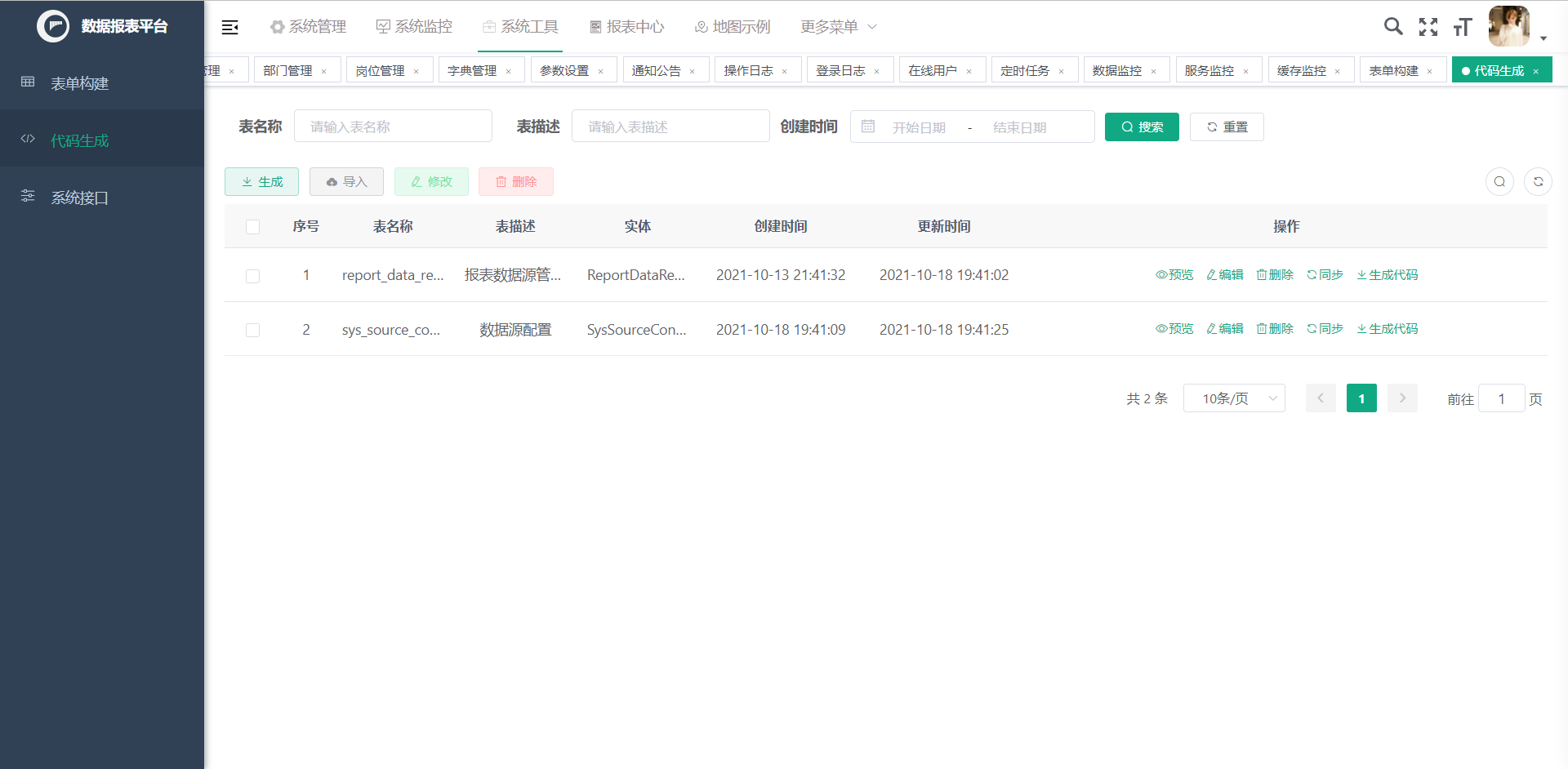Open the 10条/页 page size dropdown

(x=1234, y=398)
